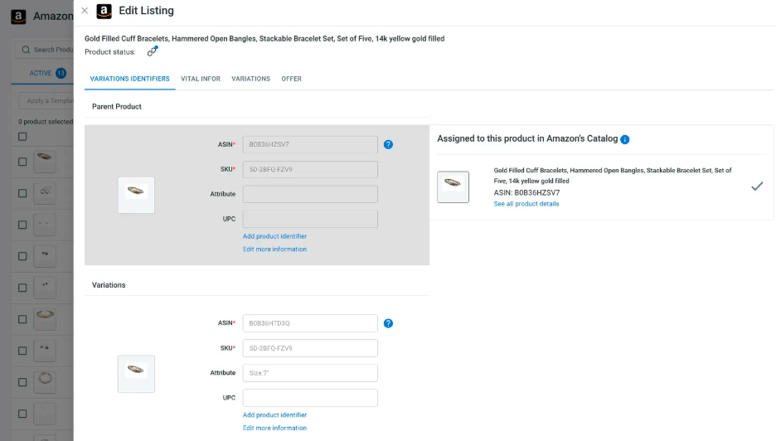Click info icon next to Amazon's Catalog heading
776x441 pixels.
(625, 140)
